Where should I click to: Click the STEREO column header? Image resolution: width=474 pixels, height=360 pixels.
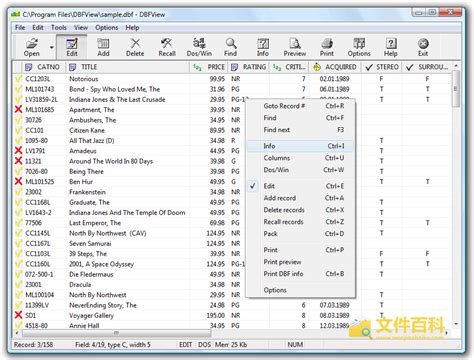coord(382,67)
